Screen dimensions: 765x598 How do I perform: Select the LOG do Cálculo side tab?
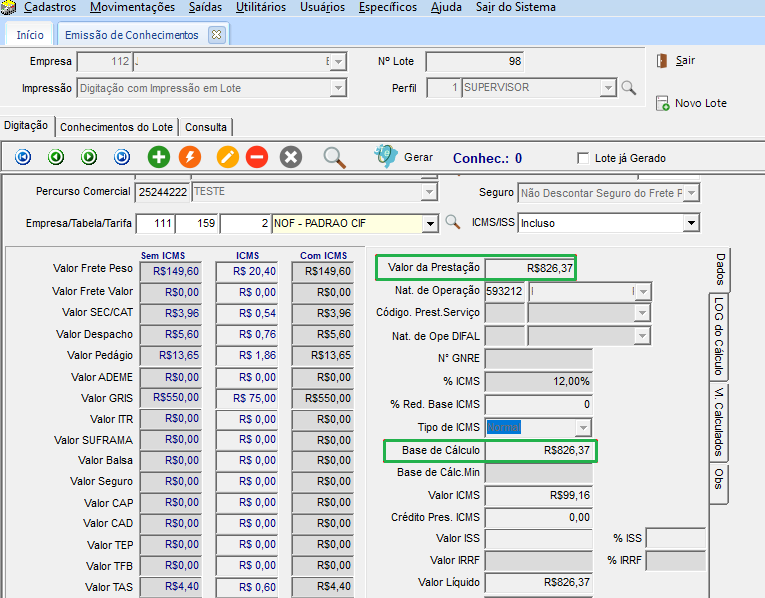(x=718, y=335)
